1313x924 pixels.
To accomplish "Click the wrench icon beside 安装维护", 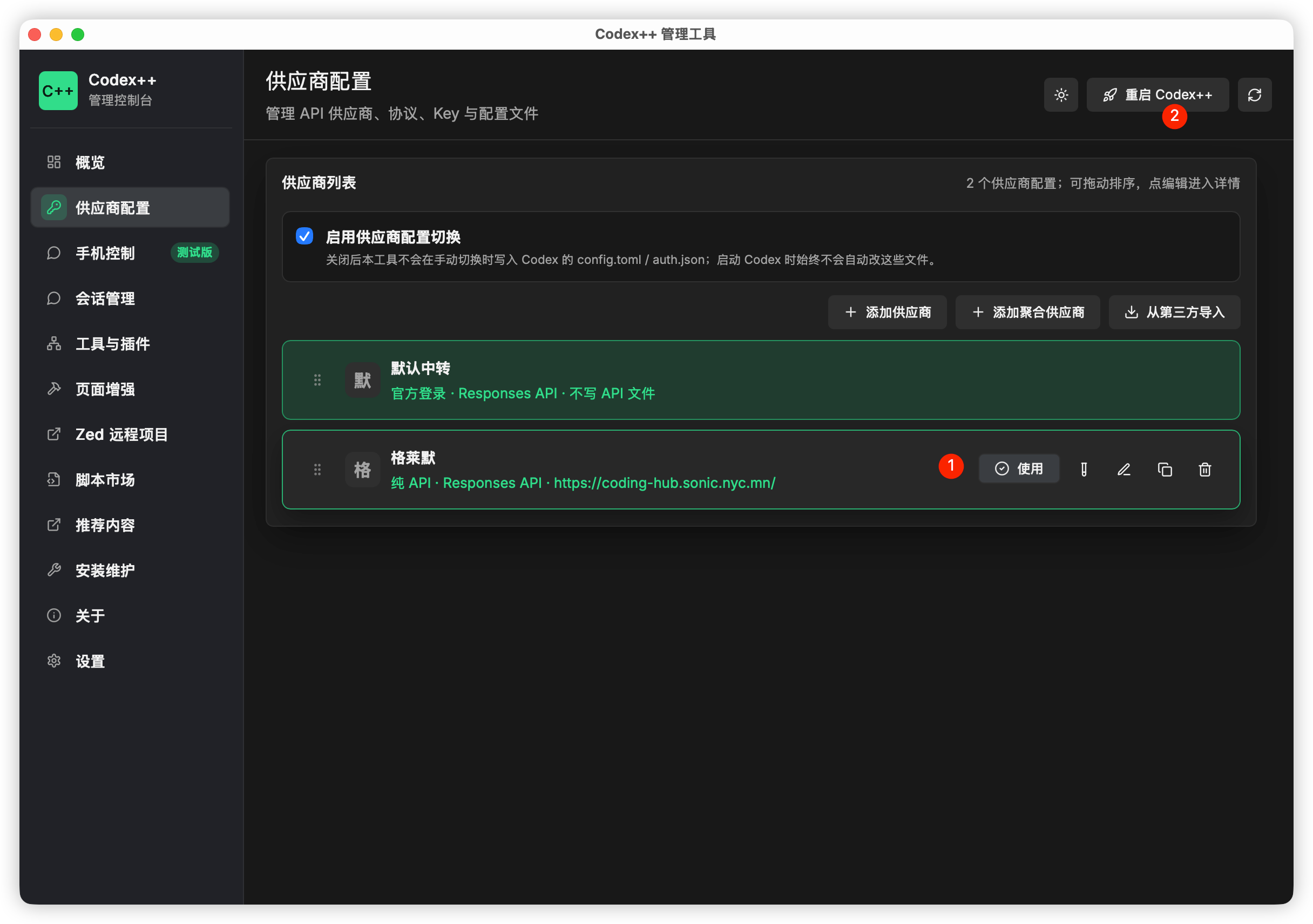I will coord(54,570).
